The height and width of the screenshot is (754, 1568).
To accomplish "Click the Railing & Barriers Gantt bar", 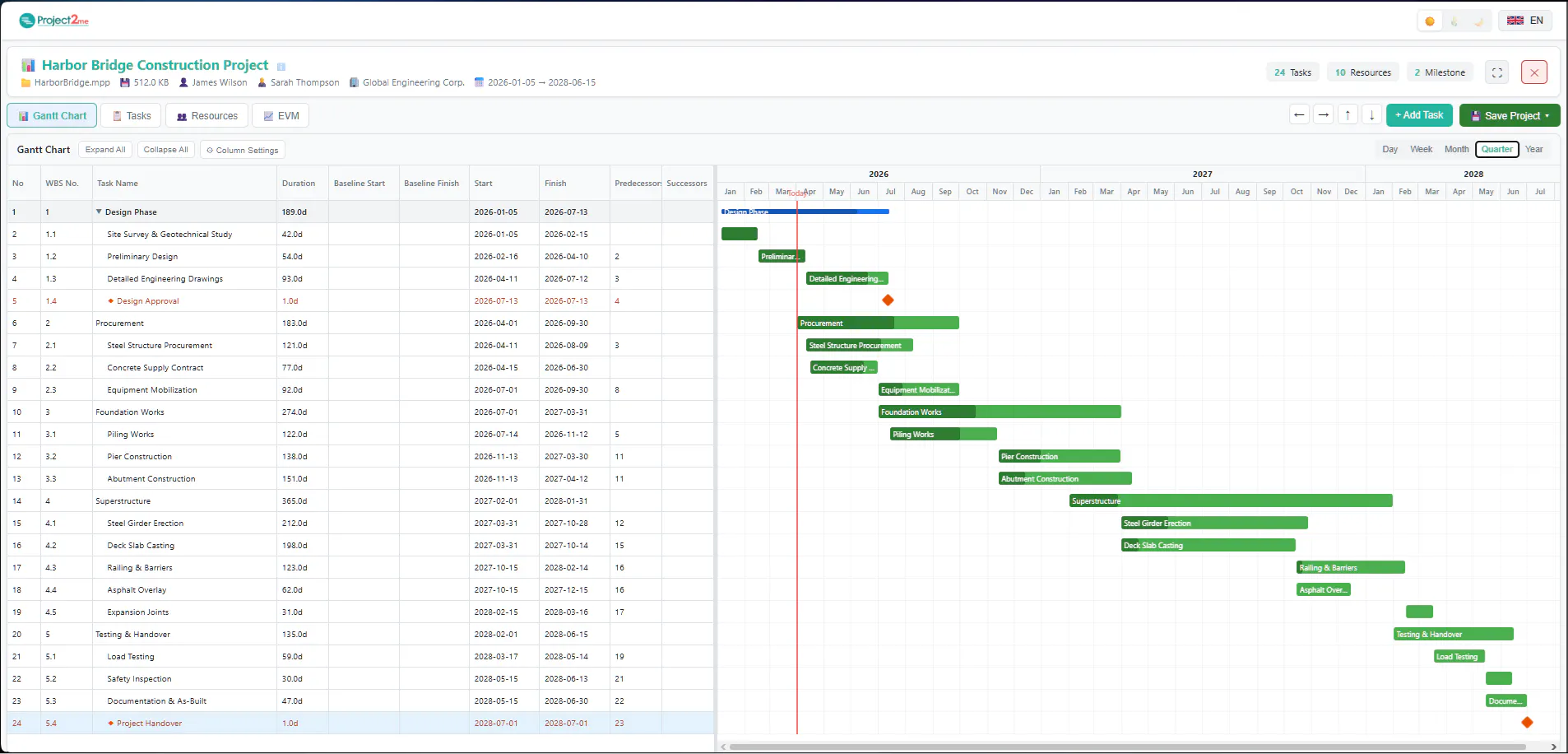I will tap(1351, 567).
